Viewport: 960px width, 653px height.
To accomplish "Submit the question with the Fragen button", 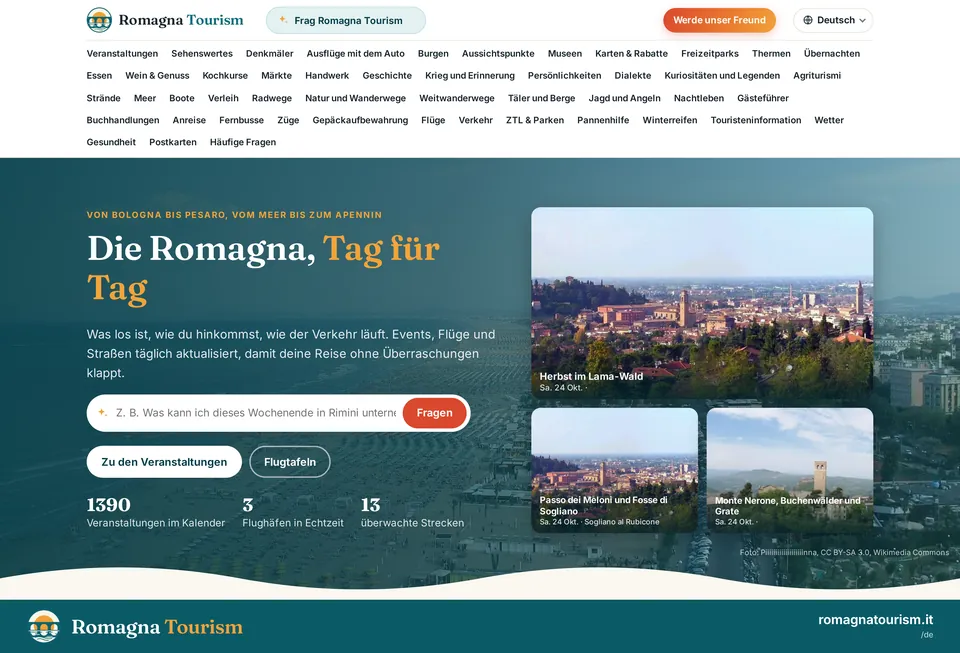I will (x=435, y=413).
